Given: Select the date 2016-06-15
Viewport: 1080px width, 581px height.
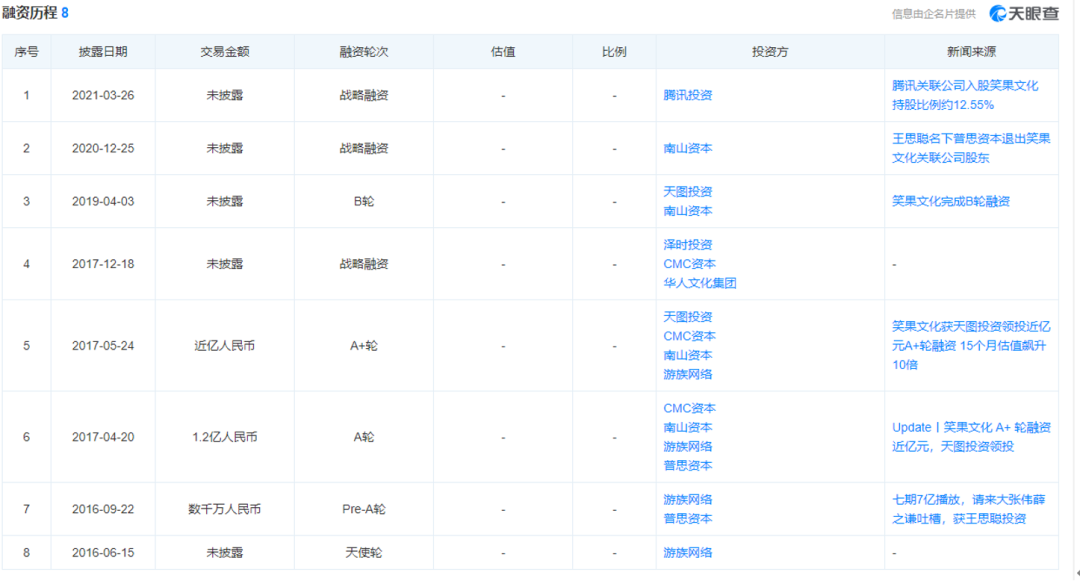Looking at the screenshot, I should point(103,553).
